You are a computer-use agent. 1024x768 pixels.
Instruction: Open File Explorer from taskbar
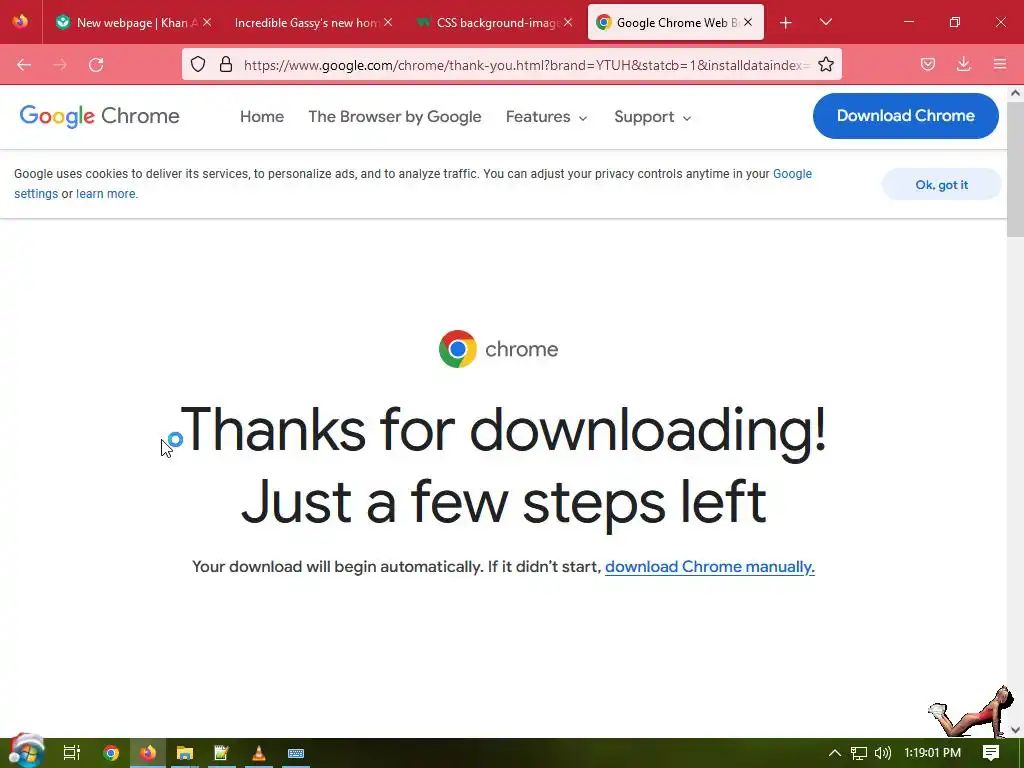[x=185, y=753]
